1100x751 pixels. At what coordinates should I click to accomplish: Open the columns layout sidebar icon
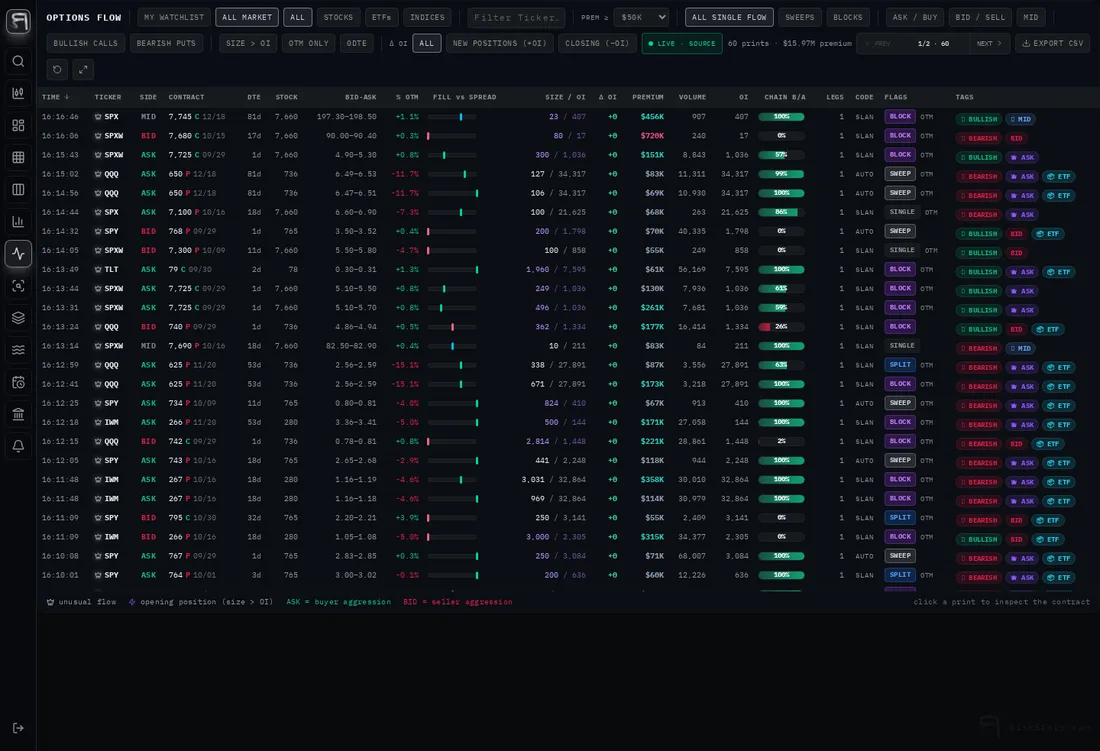click(18, 189)
